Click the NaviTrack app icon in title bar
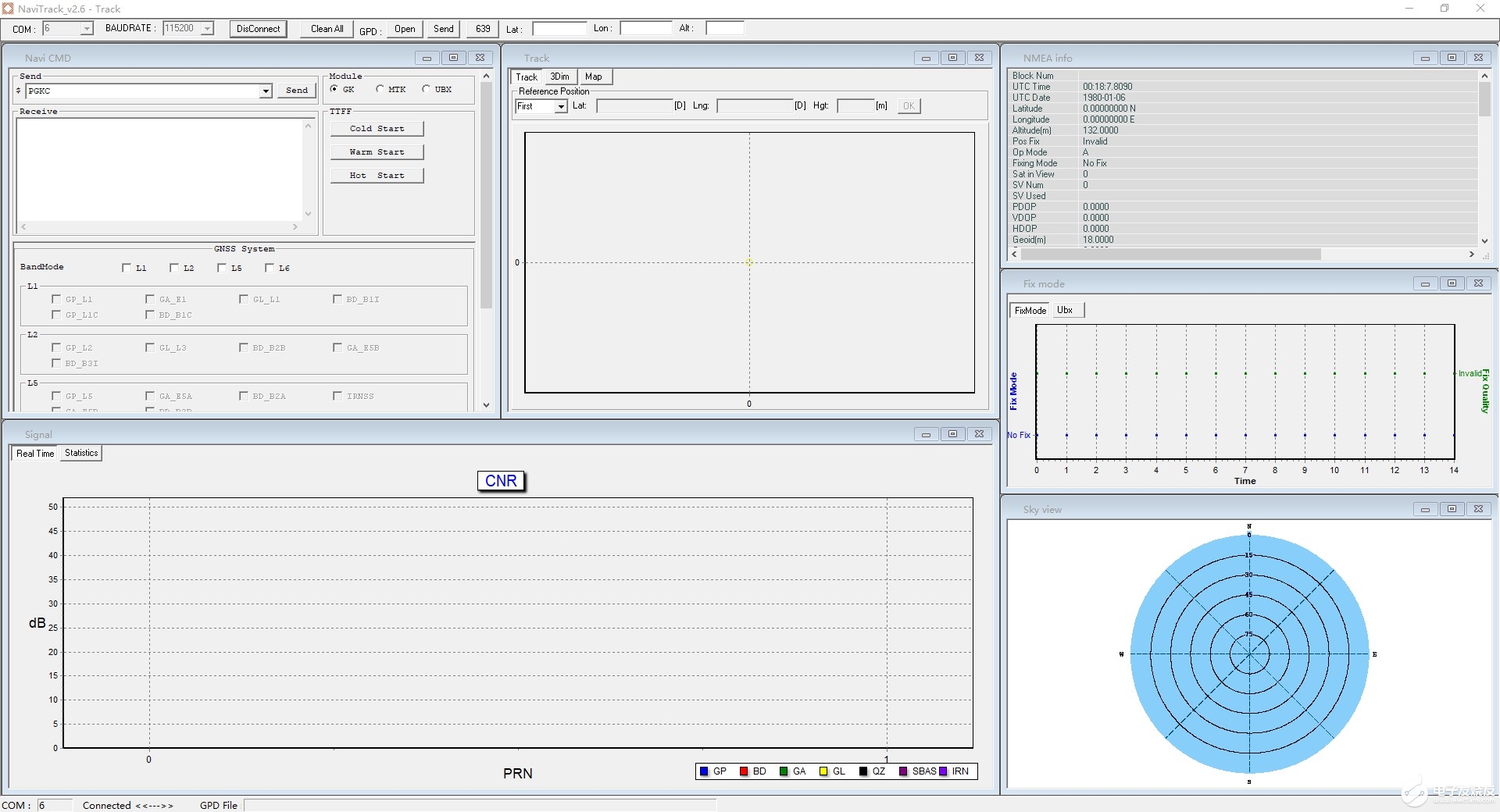The width and height of the screenshot is (1500, 812). (x=8, y=9)
